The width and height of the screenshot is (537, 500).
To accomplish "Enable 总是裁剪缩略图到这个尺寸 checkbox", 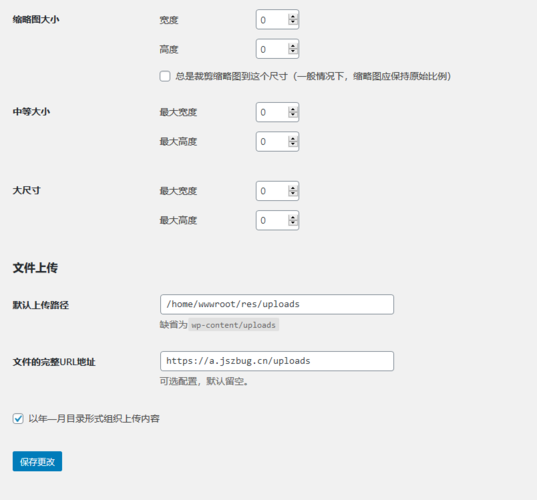I will click(x=165, y=76).
